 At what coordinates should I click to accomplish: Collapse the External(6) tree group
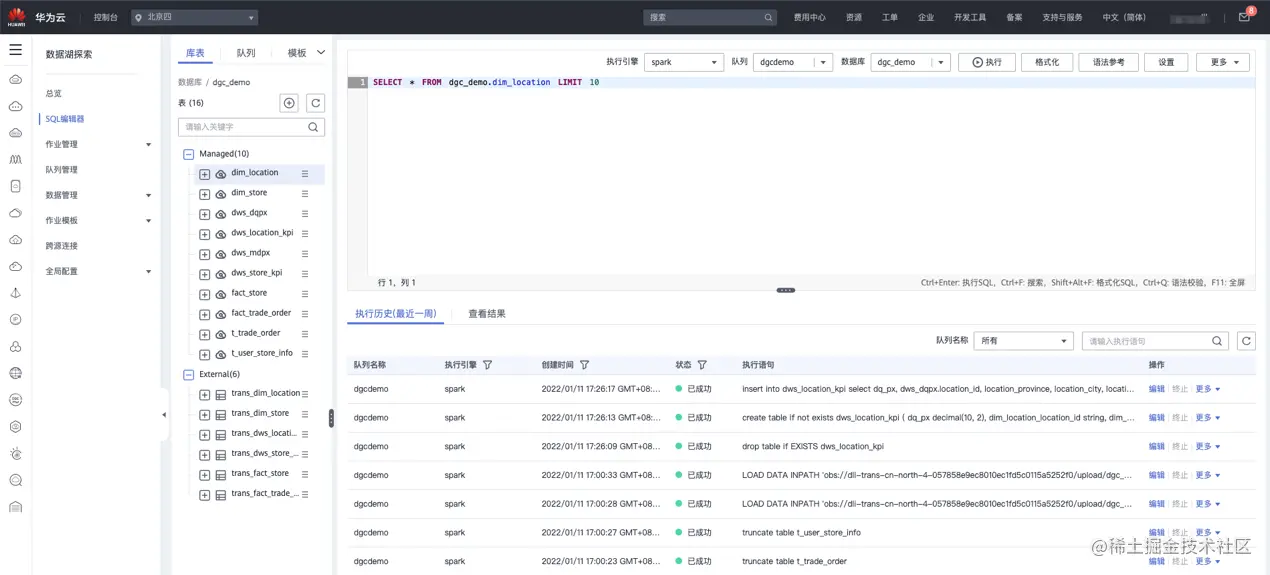(188, 375)
